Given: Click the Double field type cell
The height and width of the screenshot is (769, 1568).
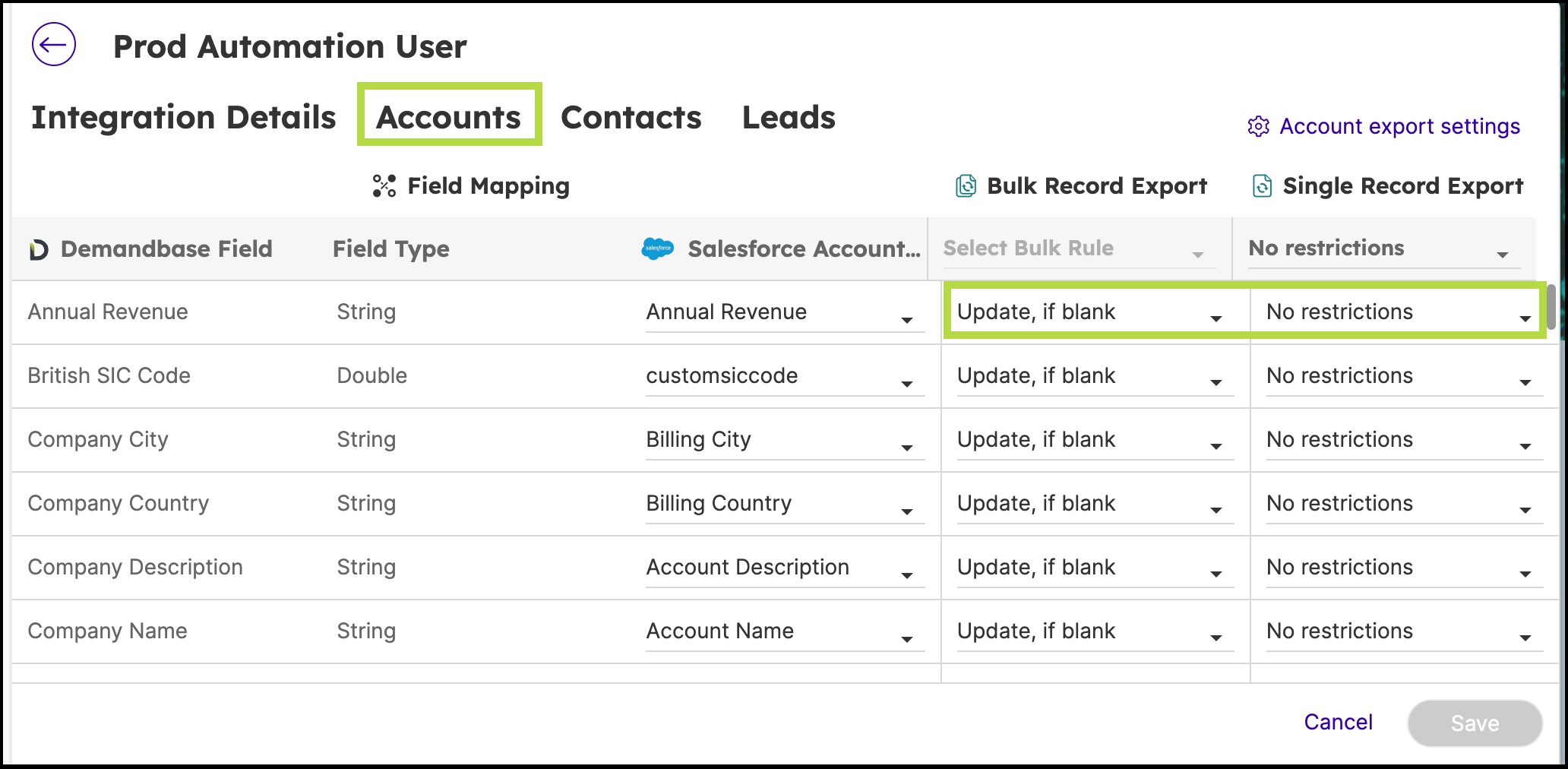Looking at the screenshot, I should pyautogui.click(x=371, y=376).
